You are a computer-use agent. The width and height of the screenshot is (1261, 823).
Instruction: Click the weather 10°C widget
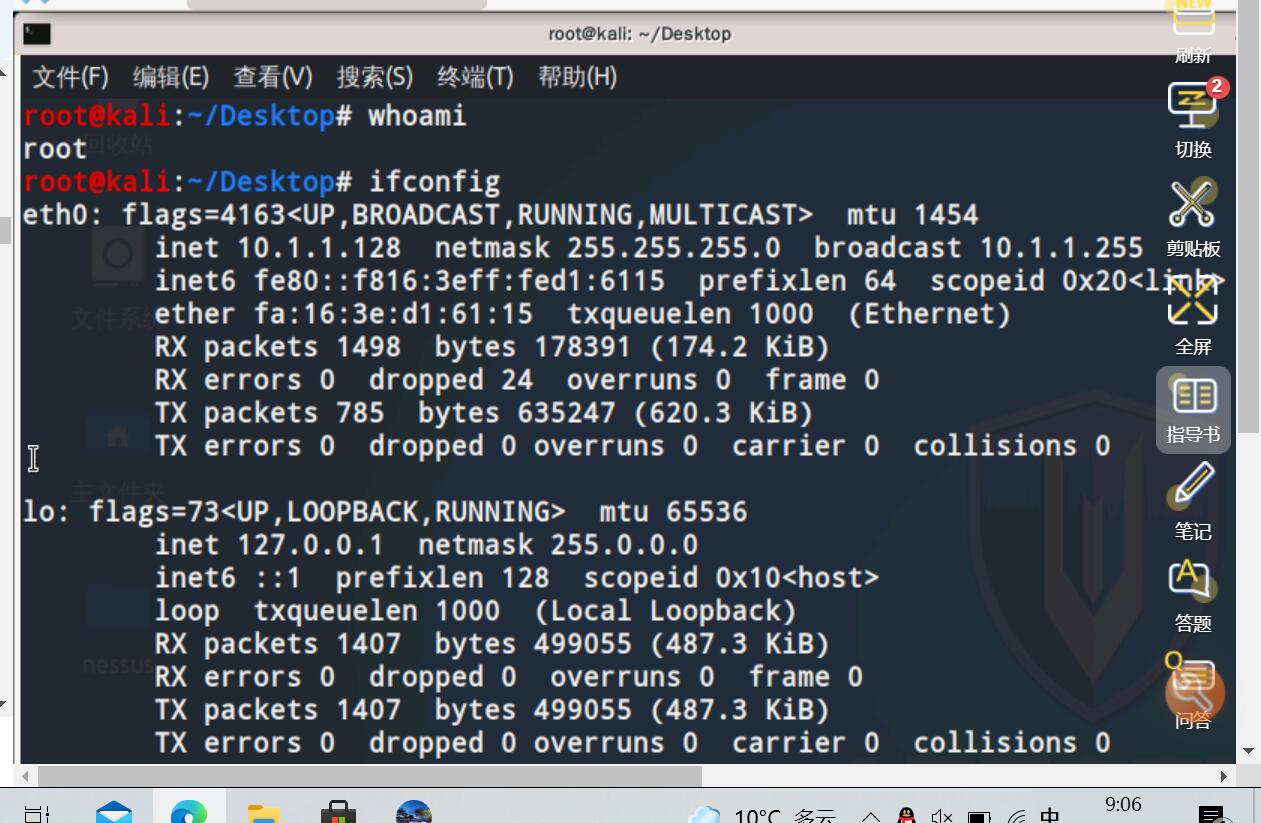point(763,815)
